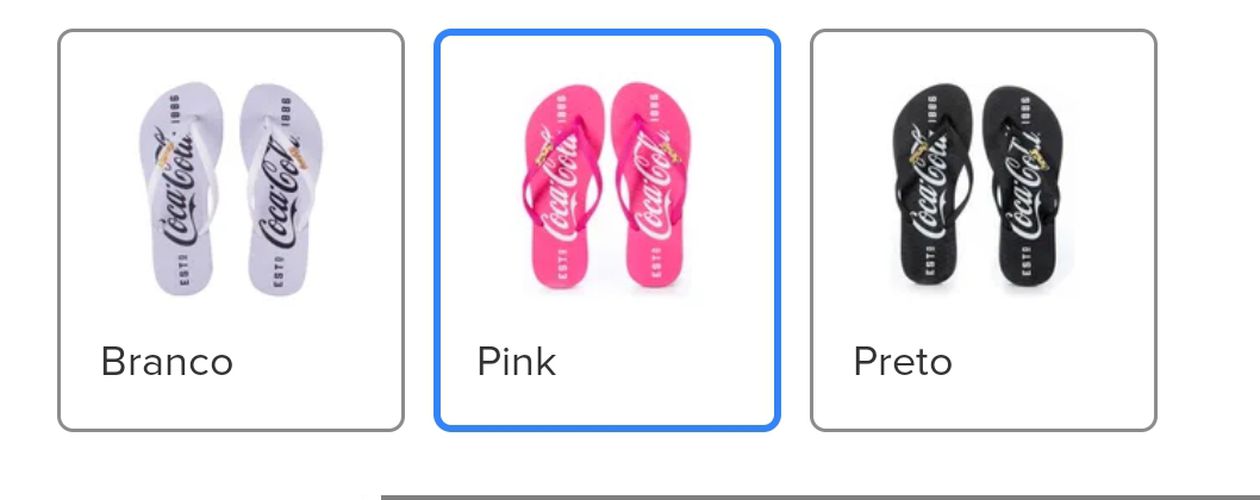Click the white flip-flops thumbnail image

231,189
